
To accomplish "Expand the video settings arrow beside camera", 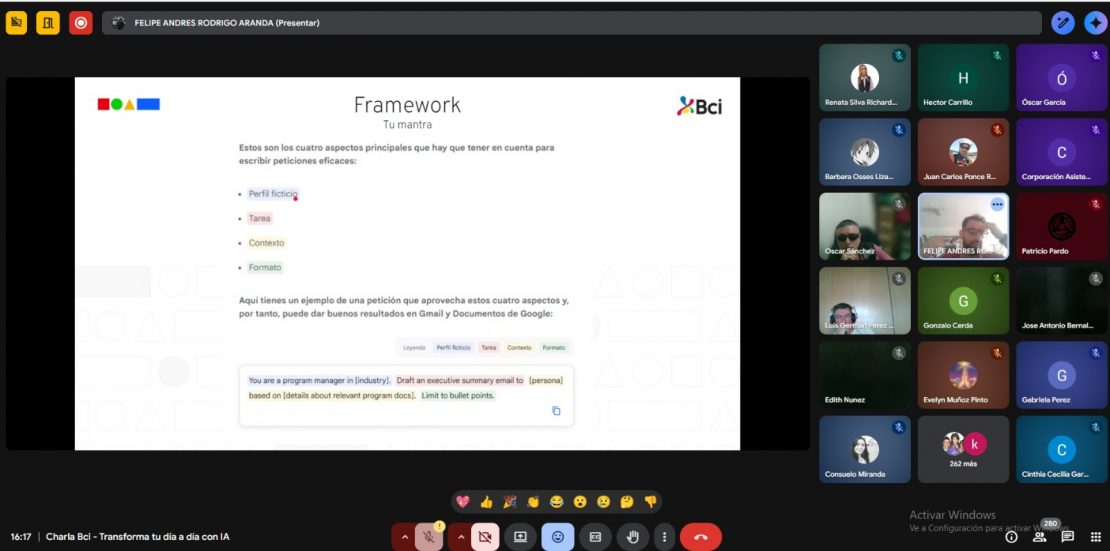I will [x=461, y=537].
